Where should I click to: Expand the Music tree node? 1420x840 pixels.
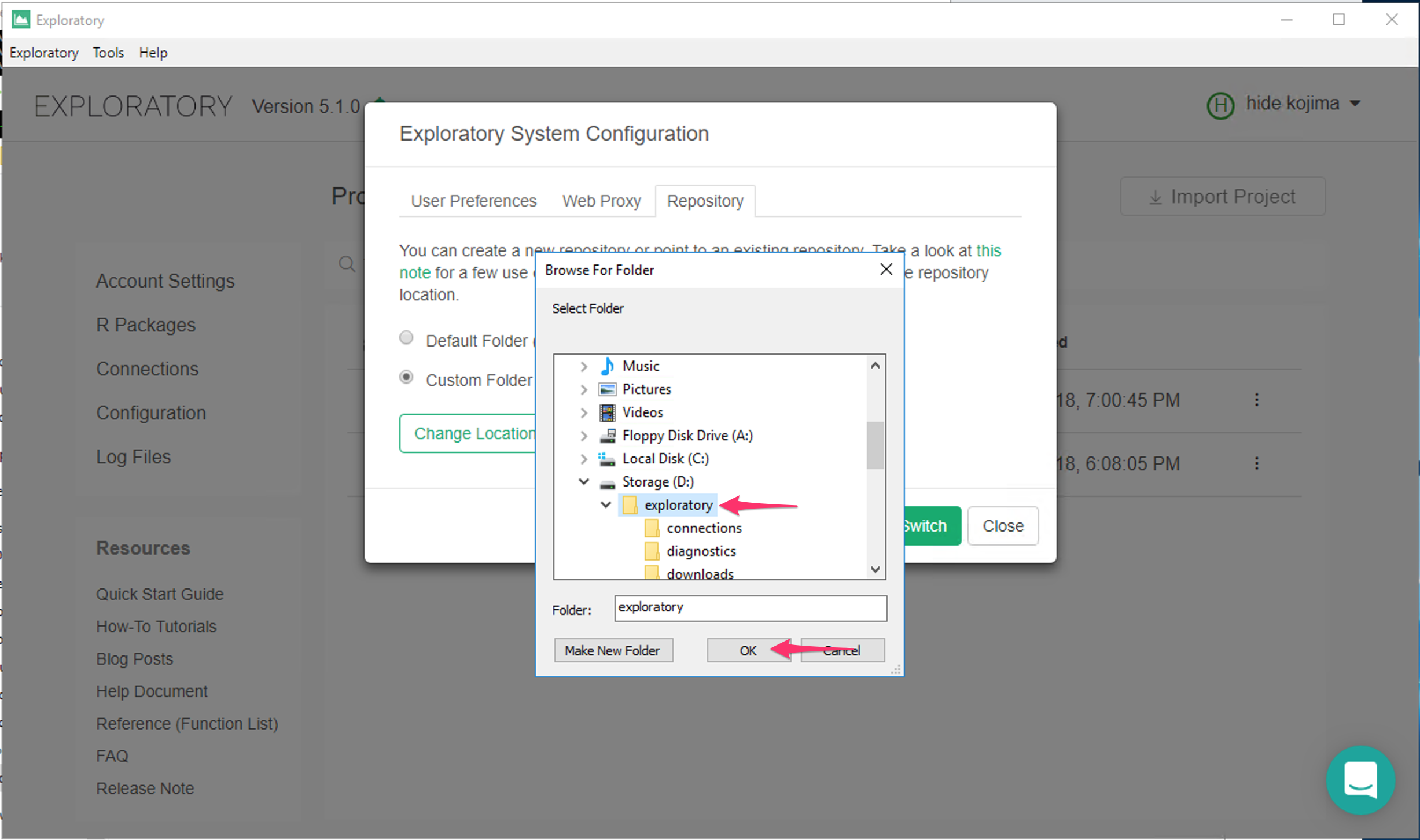(x=584, y=366)
